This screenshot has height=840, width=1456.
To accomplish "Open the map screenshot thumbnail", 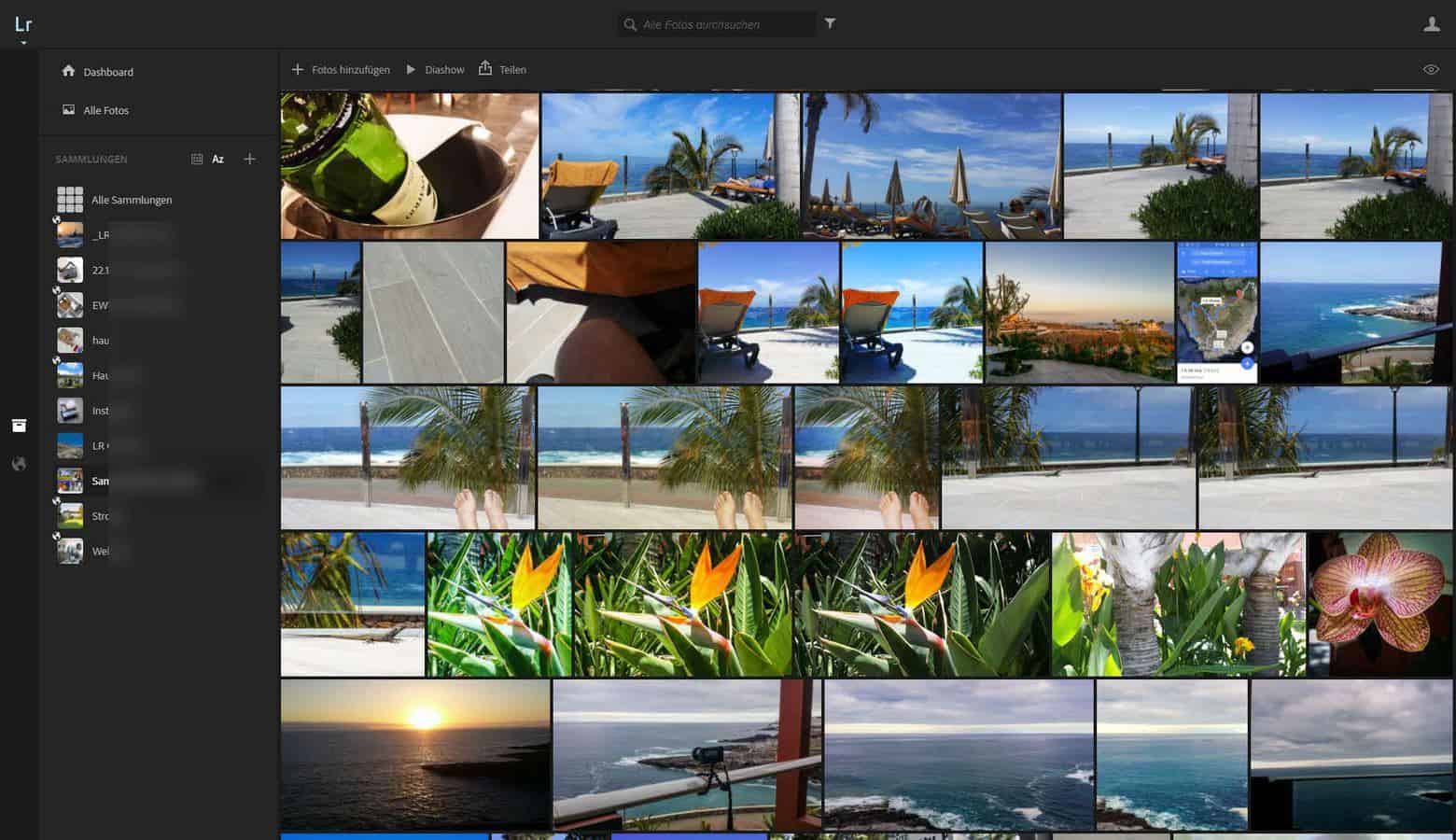I will 1217,313.
